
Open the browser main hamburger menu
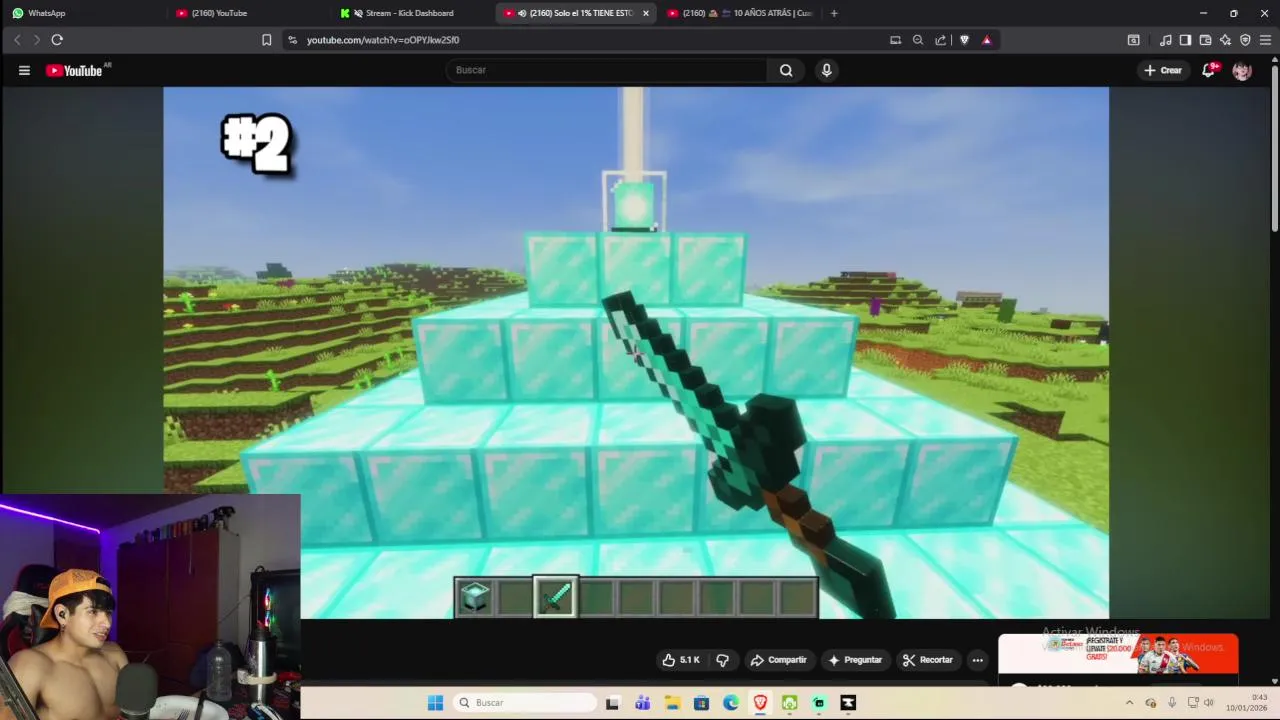[x=1265, y=40]
